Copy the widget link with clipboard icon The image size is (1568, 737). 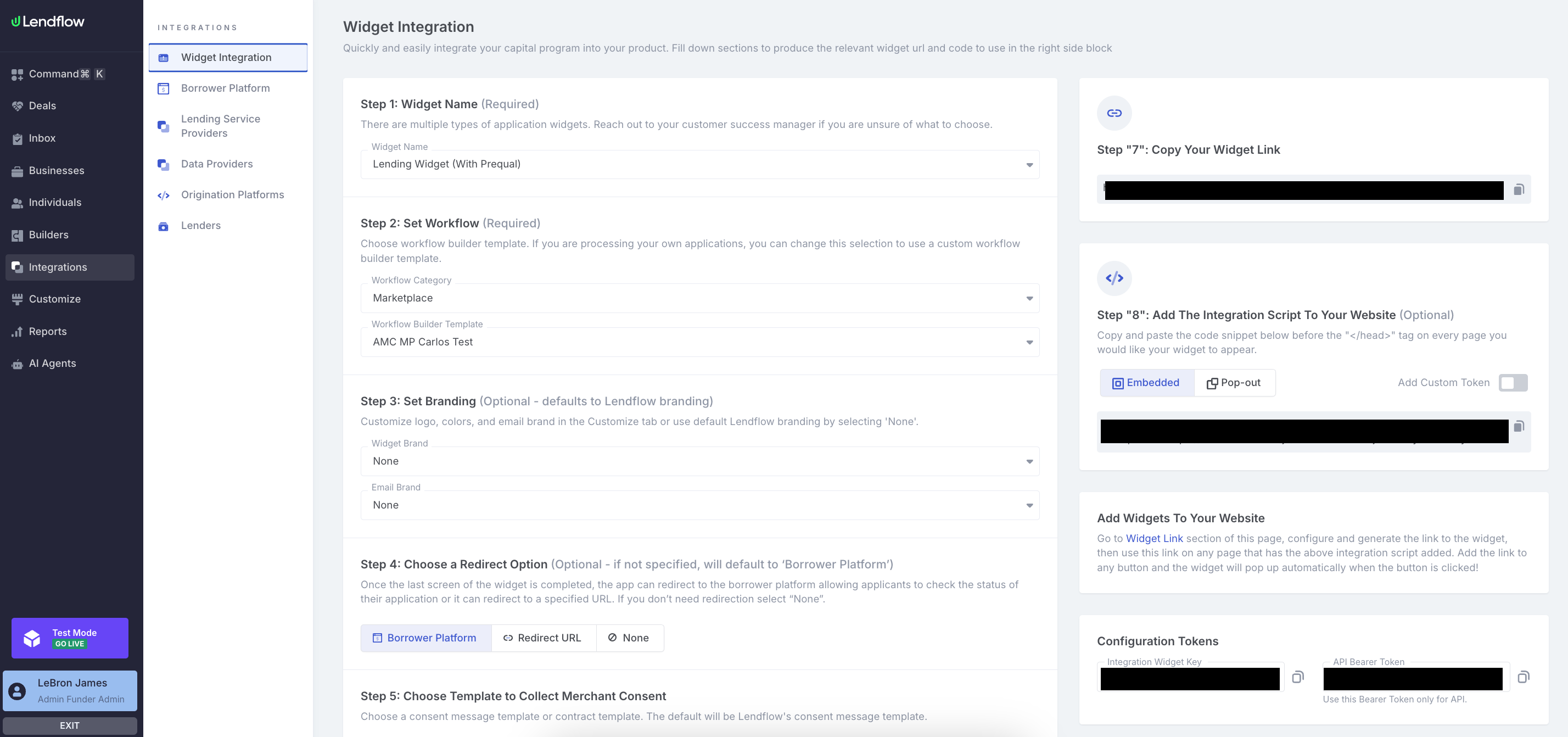click(x=1519, y=189)
